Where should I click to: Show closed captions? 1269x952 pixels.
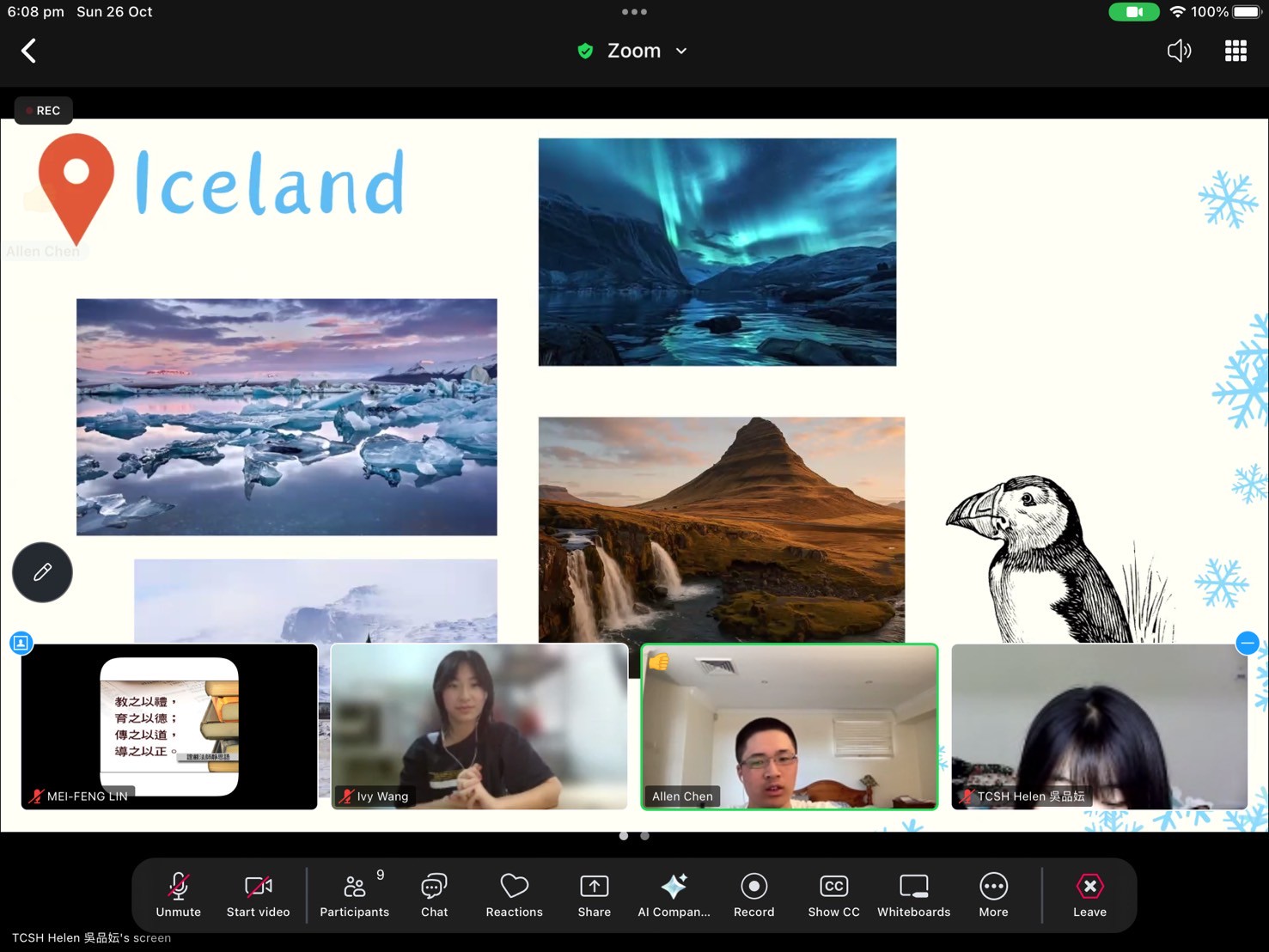coord(833,894)
